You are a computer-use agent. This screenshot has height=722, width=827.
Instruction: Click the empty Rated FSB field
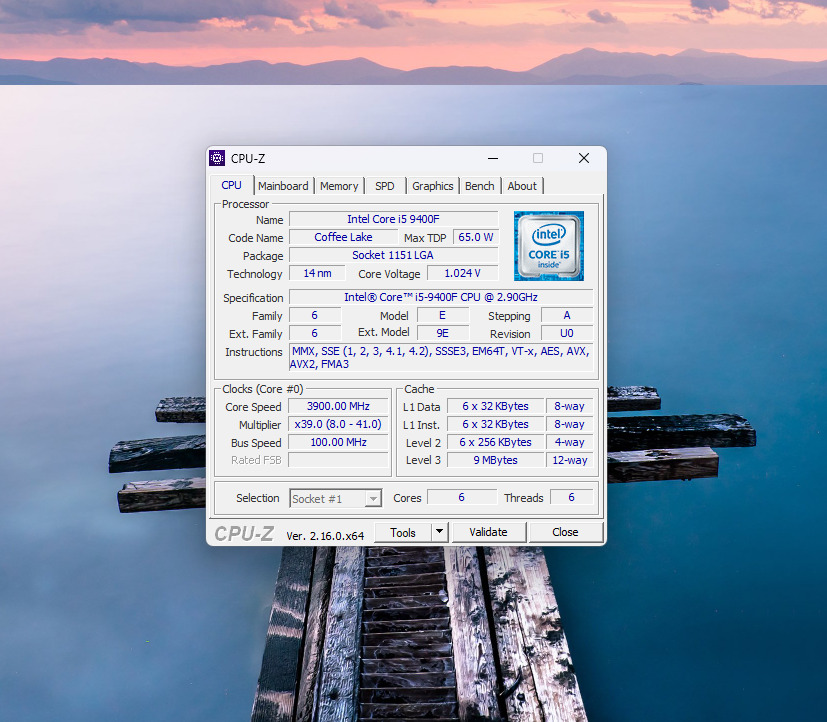click(x=338, y=460)
